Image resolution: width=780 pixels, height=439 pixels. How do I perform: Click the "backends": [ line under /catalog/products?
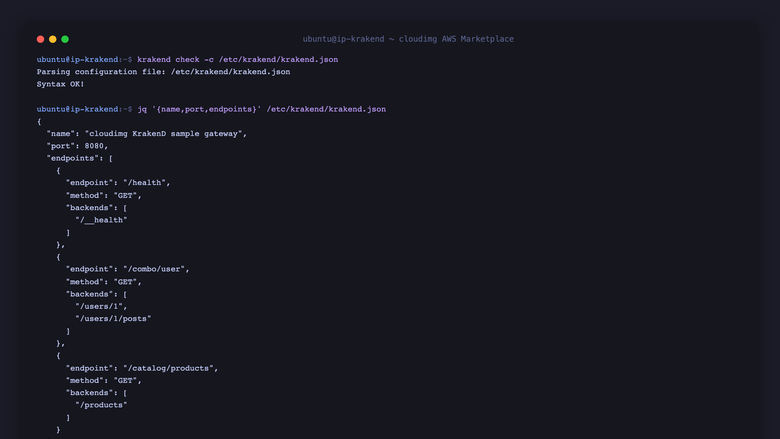(x=97, y=393)
